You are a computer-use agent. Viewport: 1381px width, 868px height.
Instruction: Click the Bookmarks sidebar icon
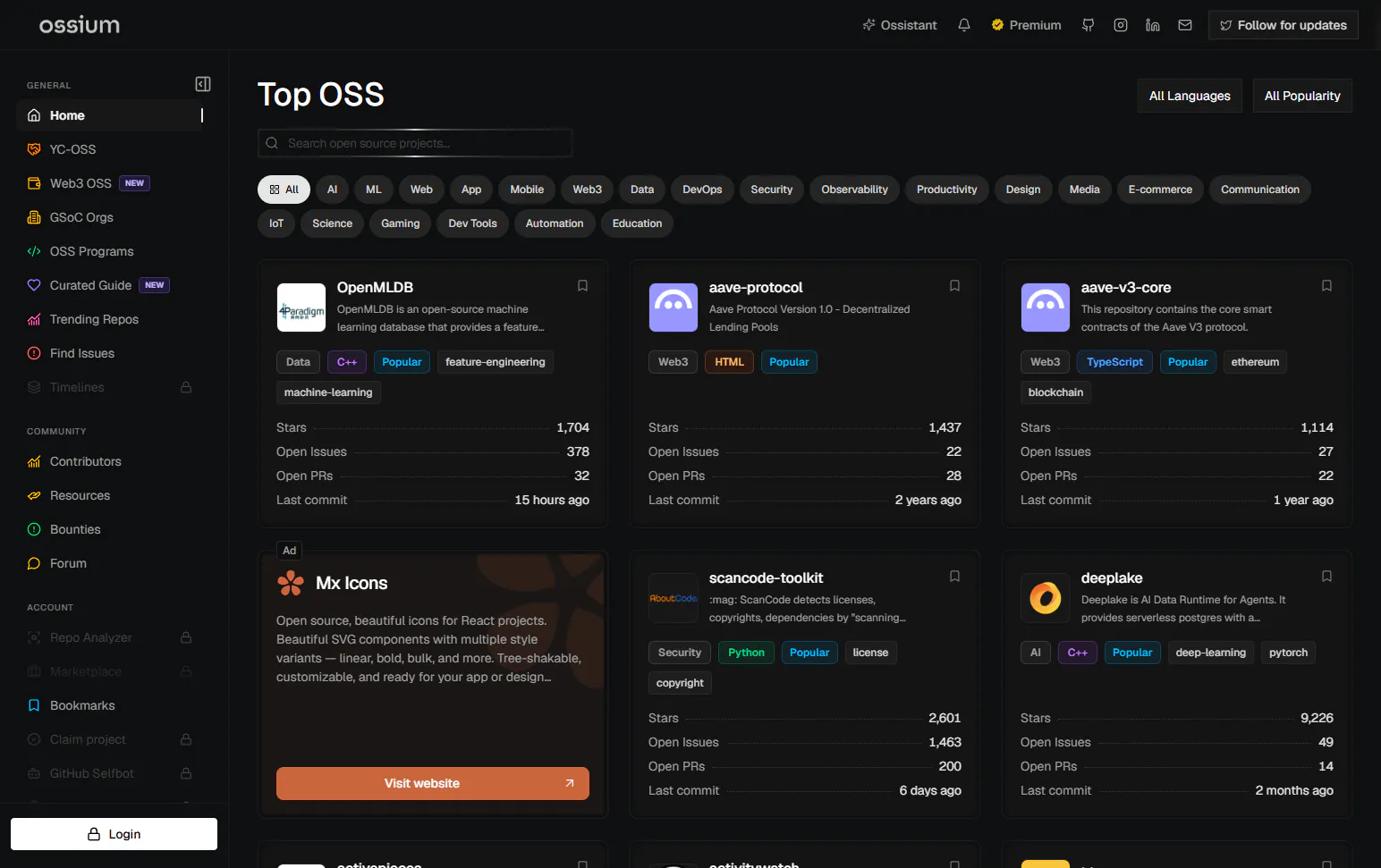34,705
